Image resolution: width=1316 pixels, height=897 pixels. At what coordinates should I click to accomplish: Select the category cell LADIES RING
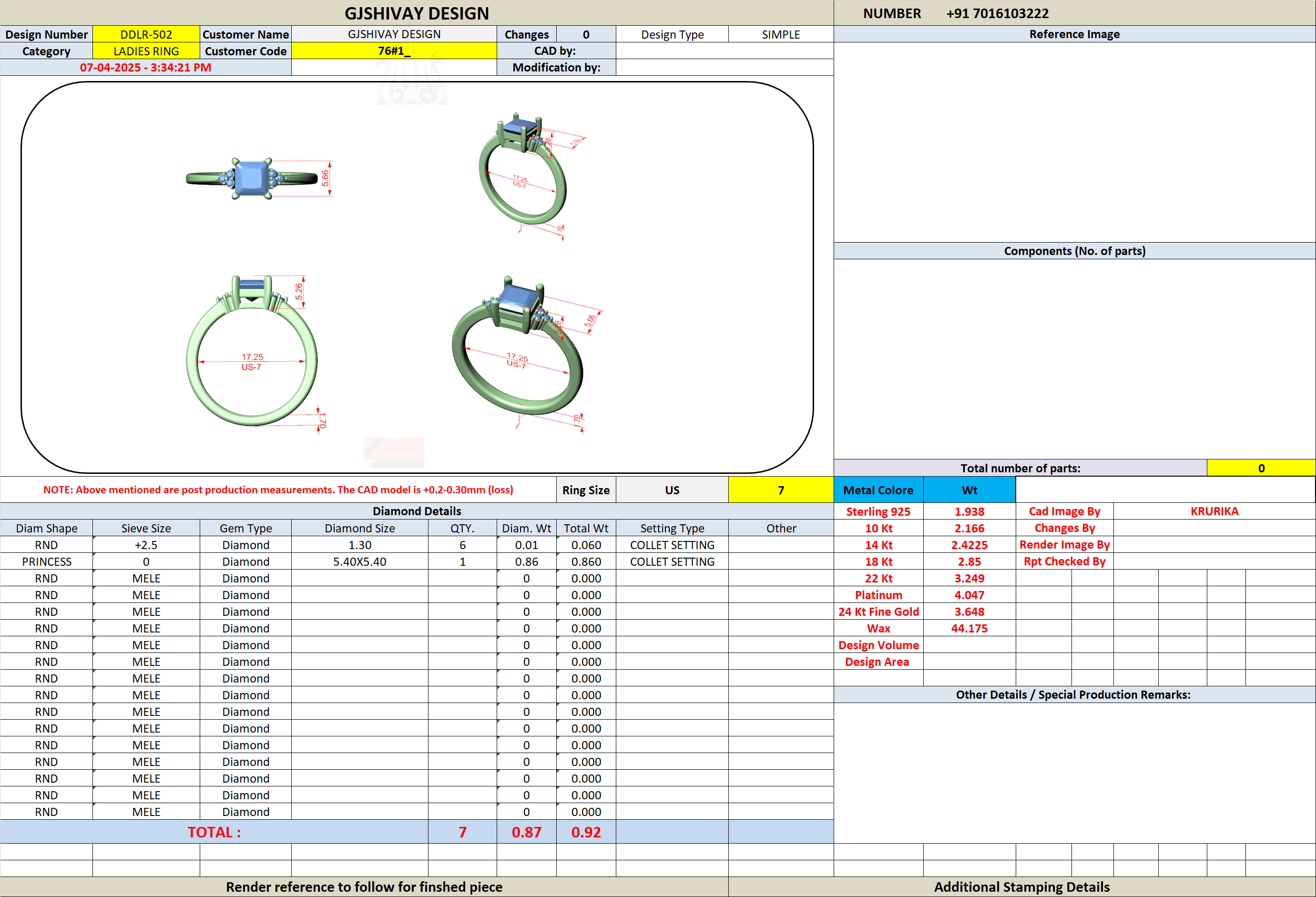pyautogui.click(x=146, y=51)
